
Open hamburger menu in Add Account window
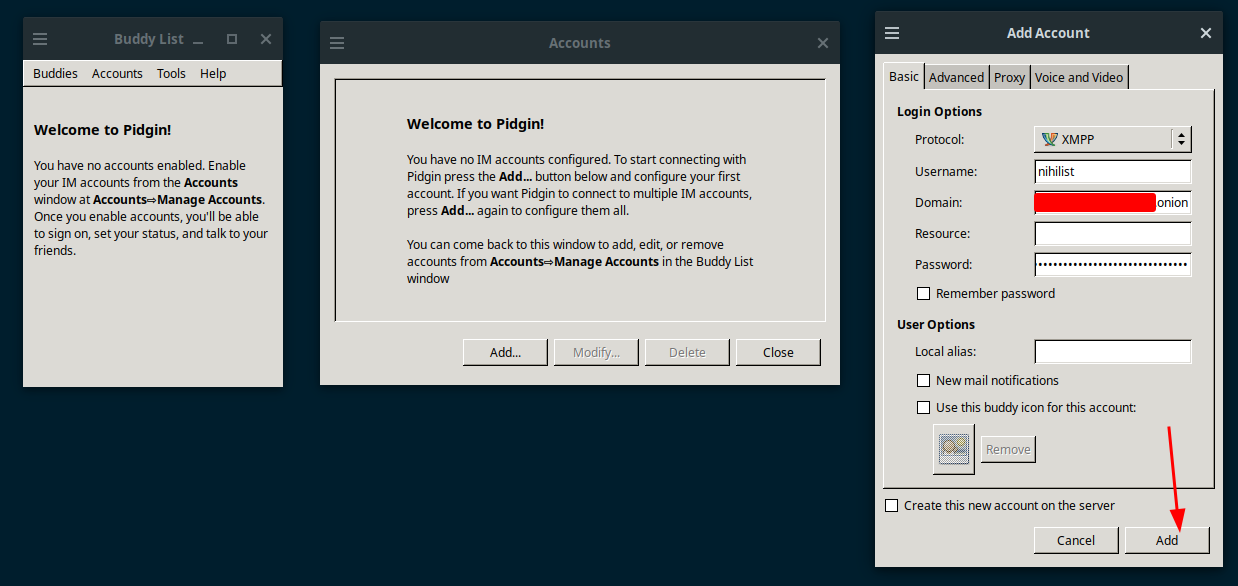pos(892,33)
